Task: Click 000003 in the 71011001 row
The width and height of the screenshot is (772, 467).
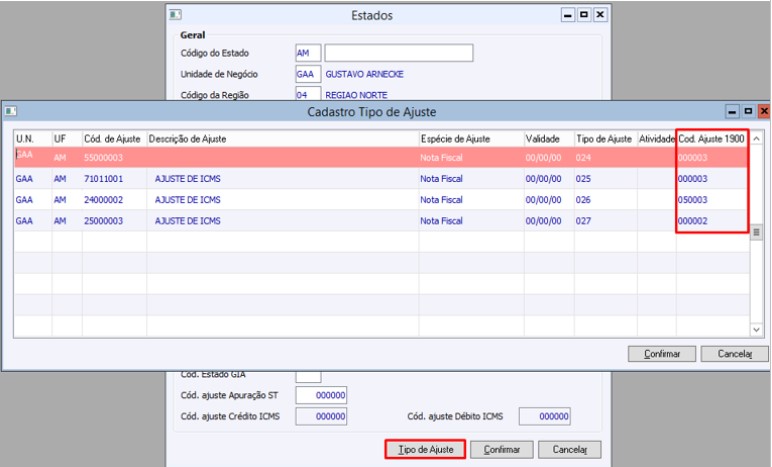Action: tap(693, 179)
